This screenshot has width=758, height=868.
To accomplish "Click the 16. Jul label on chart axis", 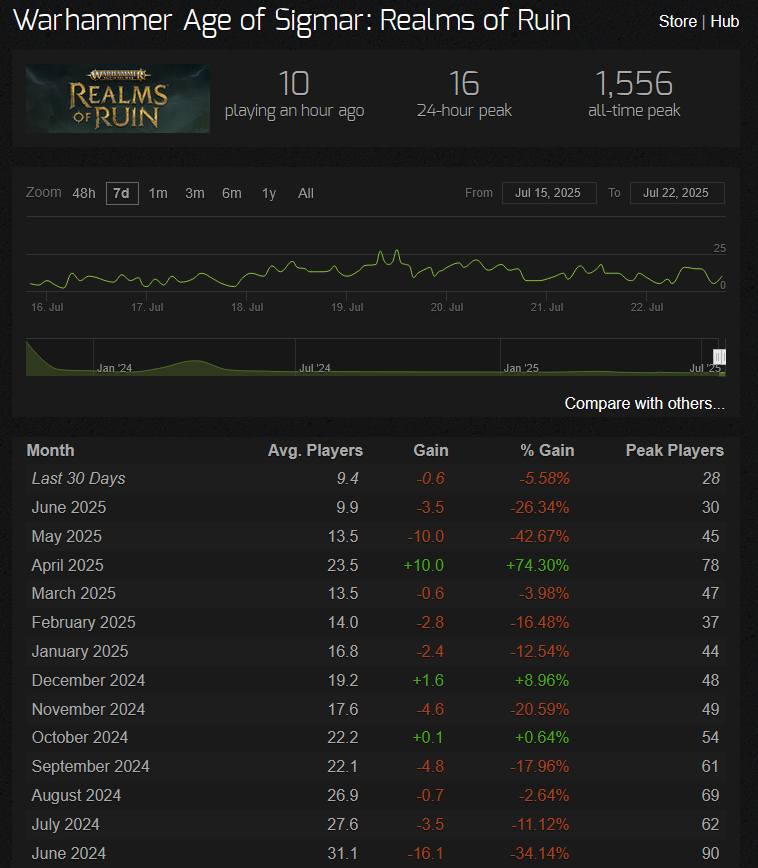I will point(47,307).
